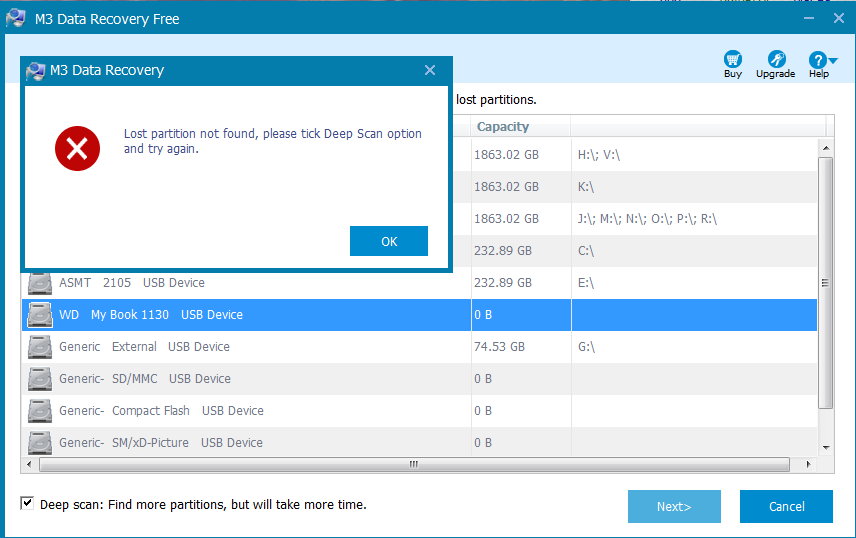
Task: Click drive icon of ASMT 2105 row
Action: (40, 283)
